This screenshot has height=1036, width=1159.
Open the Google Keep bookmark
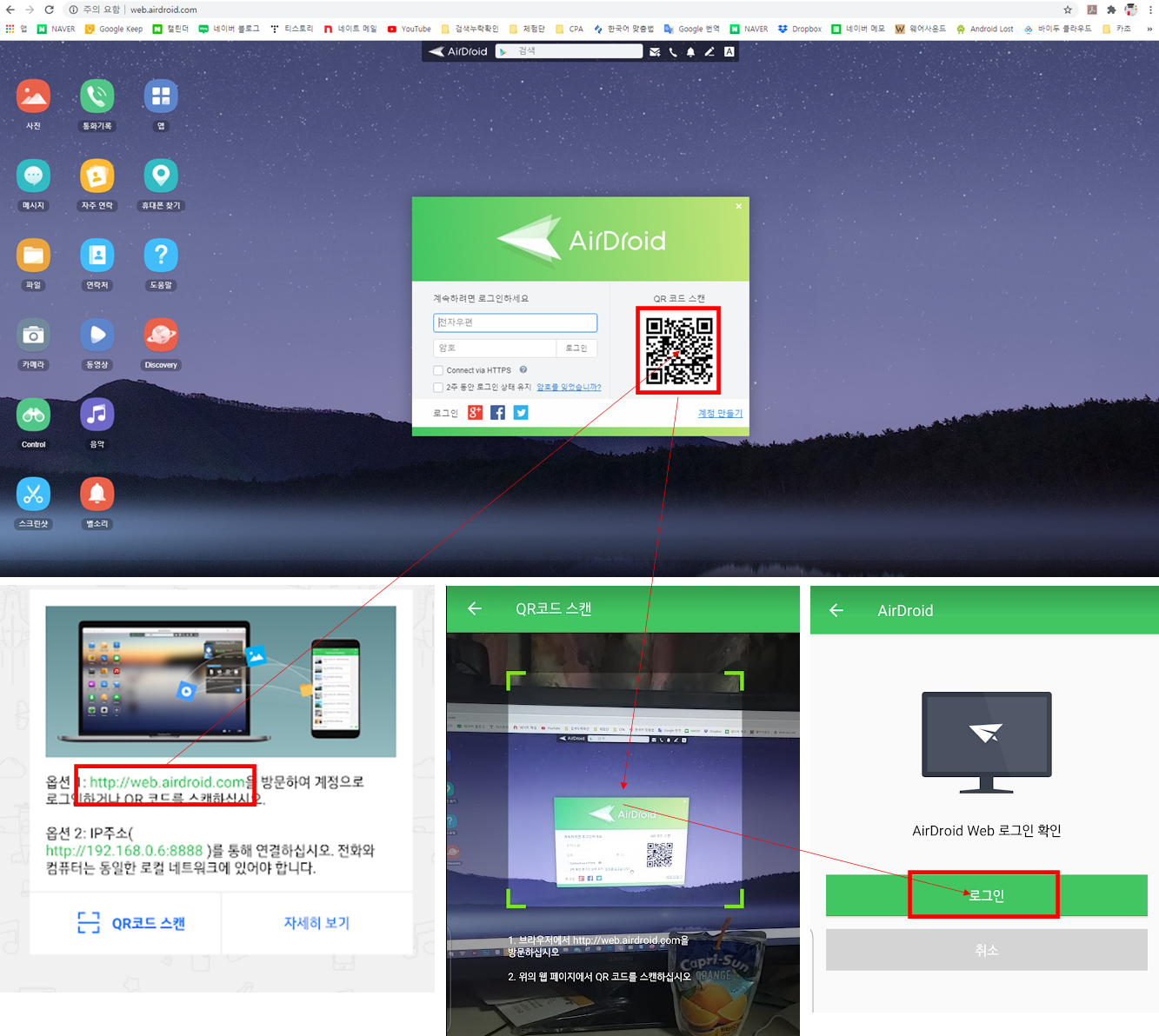114,29
